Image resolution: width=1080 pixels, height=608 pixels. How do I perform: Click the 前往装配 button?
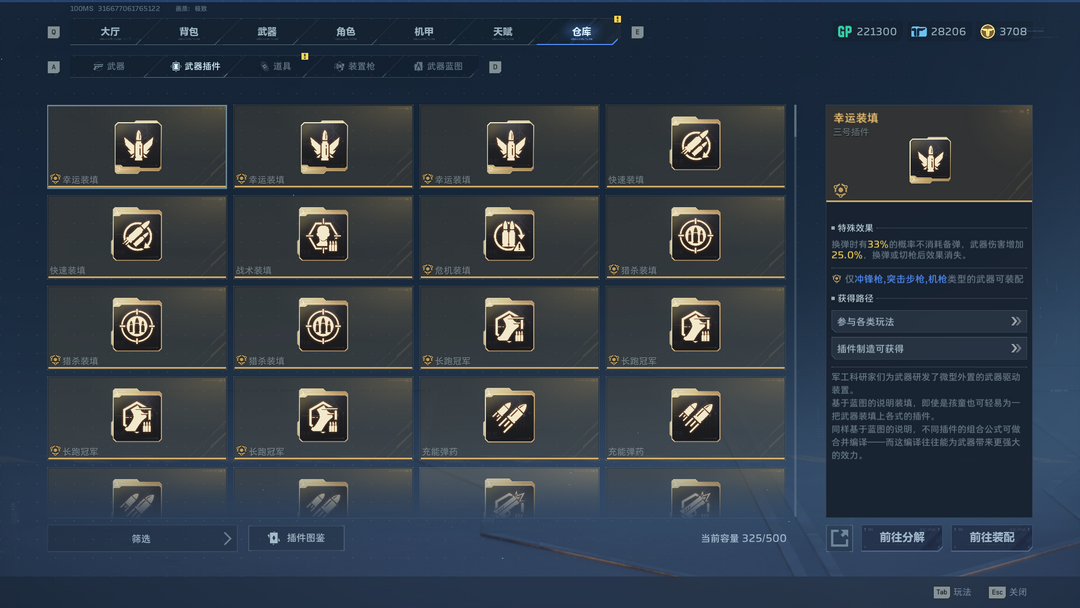pos(991,538)
